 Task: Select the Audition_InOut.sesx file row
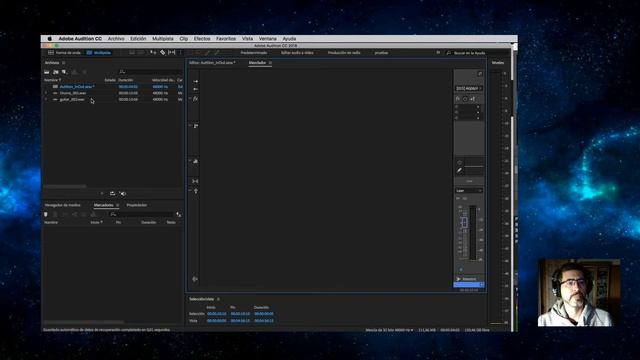[113, 87]
